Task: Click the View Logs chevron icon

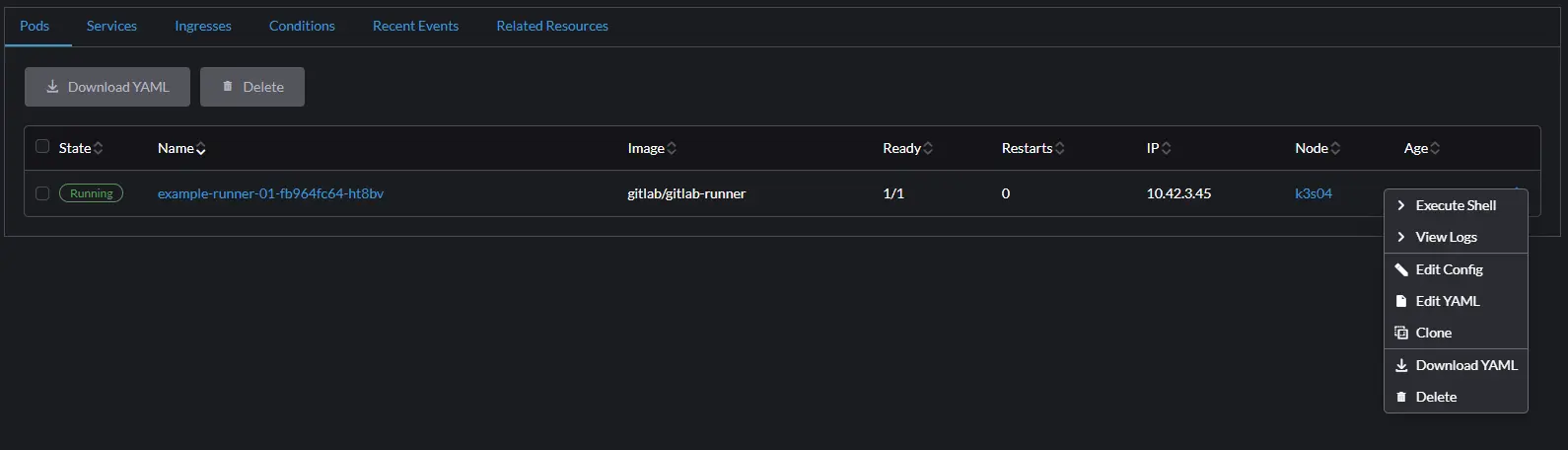Action: pos(1400,237)
